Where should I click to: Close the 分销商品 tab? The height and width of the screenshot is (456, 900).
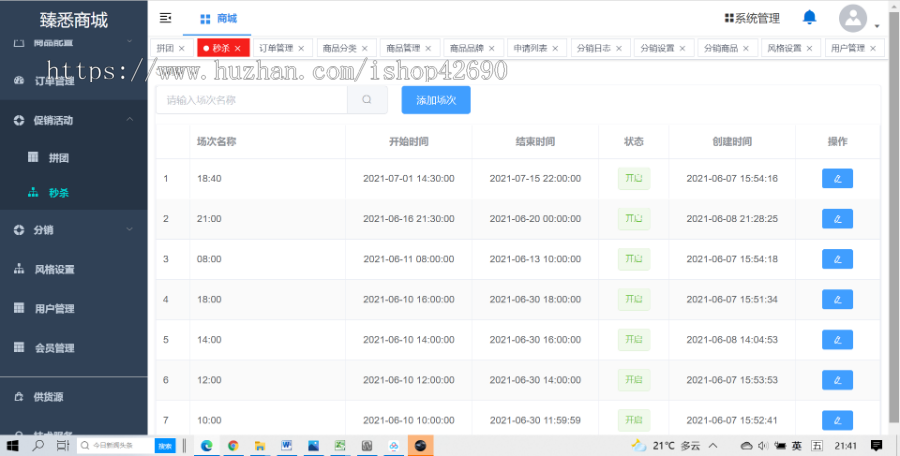pos(746,48)
